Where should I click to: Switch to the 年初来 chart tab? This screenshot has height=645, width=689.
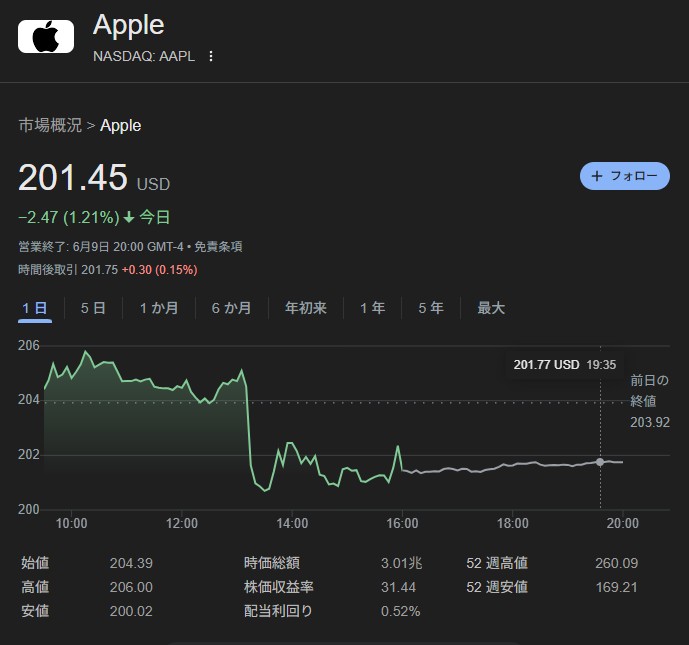pyautogui.click(x=306, y=308)
